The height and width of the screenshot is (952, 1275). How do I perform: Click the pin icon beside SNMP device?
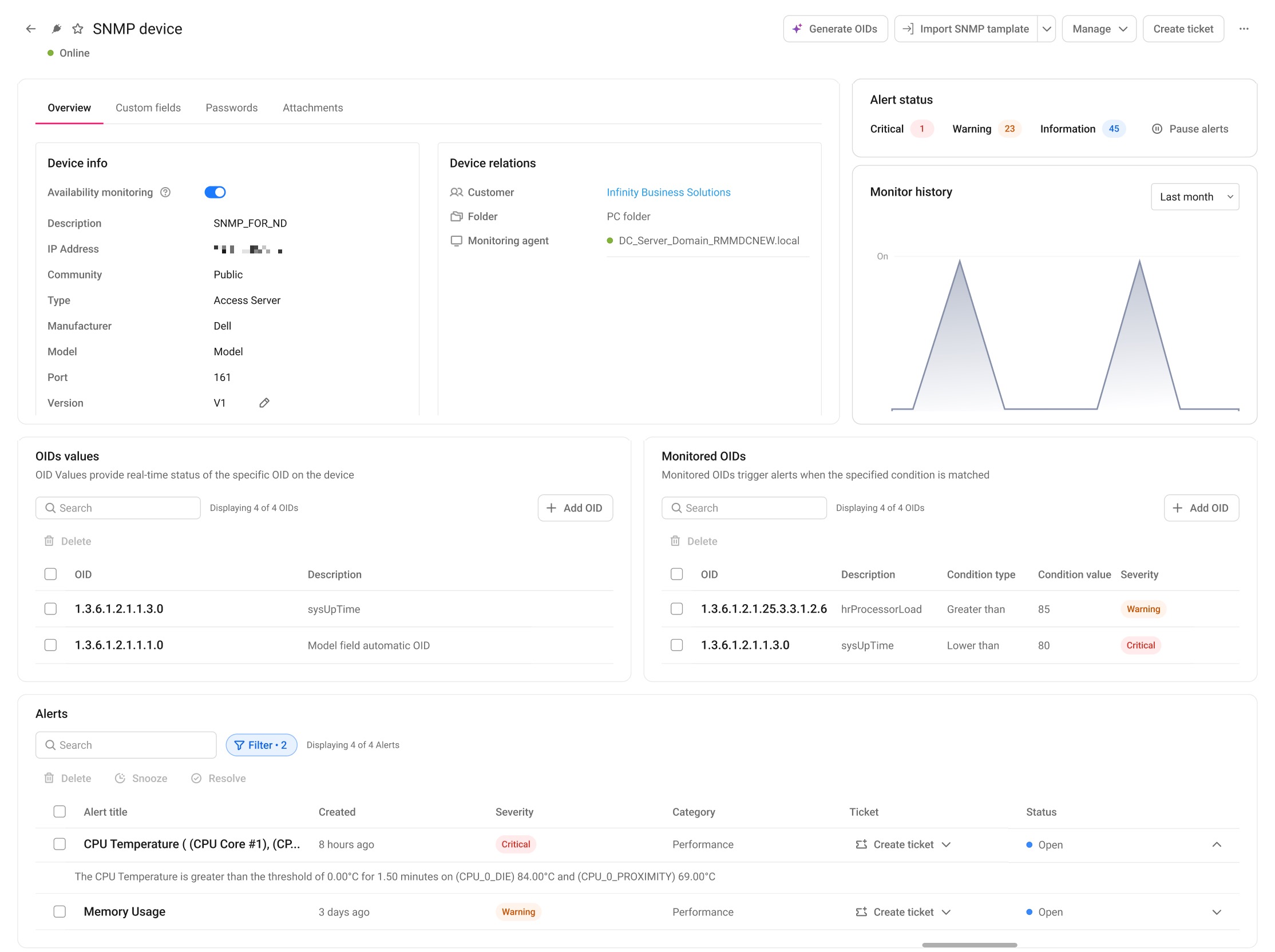[56, 29]
